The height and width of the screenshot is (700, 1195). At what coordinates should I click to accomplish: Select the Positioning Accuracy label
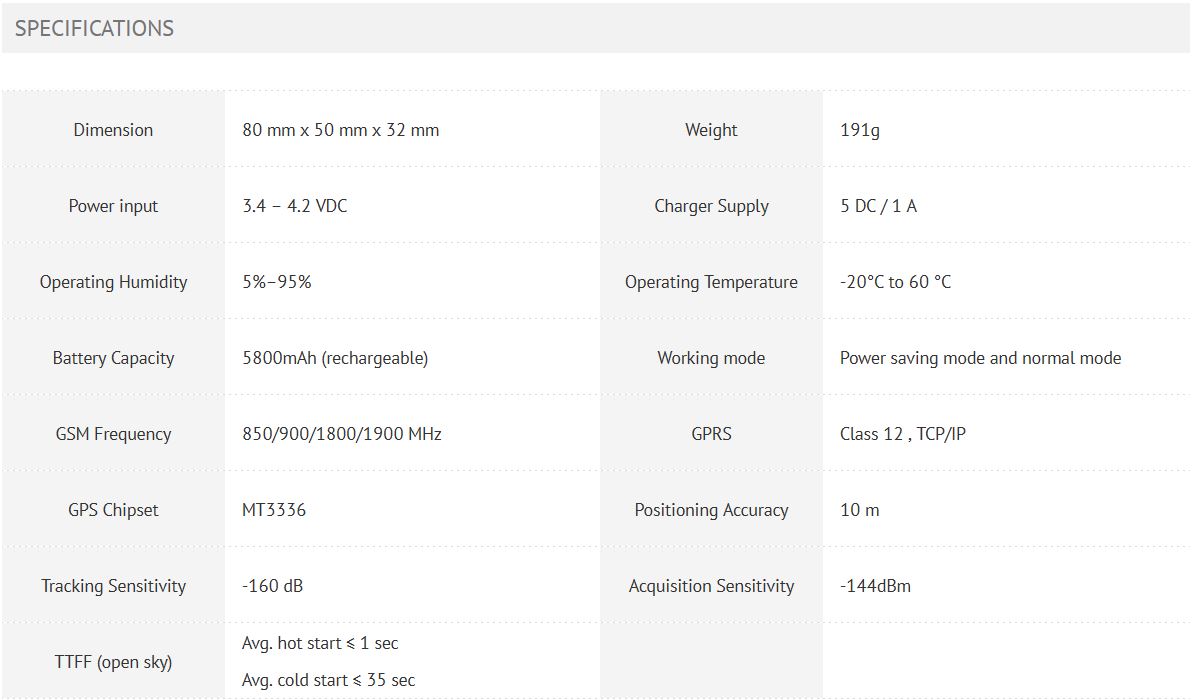pos(711,510)
